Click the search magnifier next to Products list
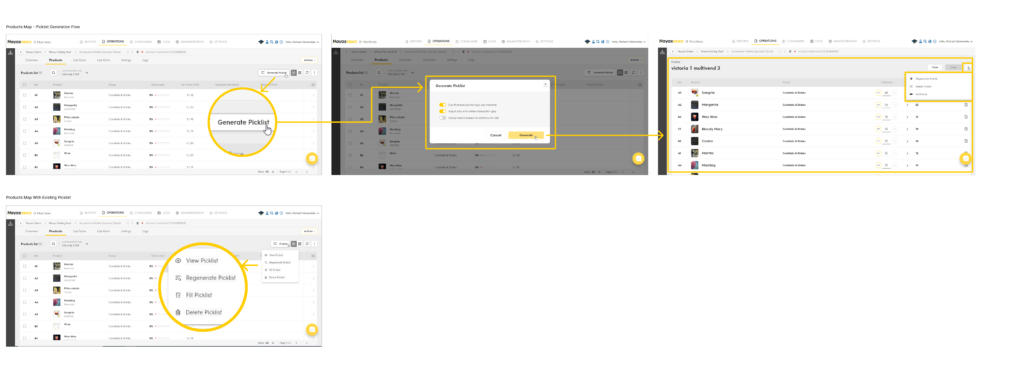 coord(54,72)
